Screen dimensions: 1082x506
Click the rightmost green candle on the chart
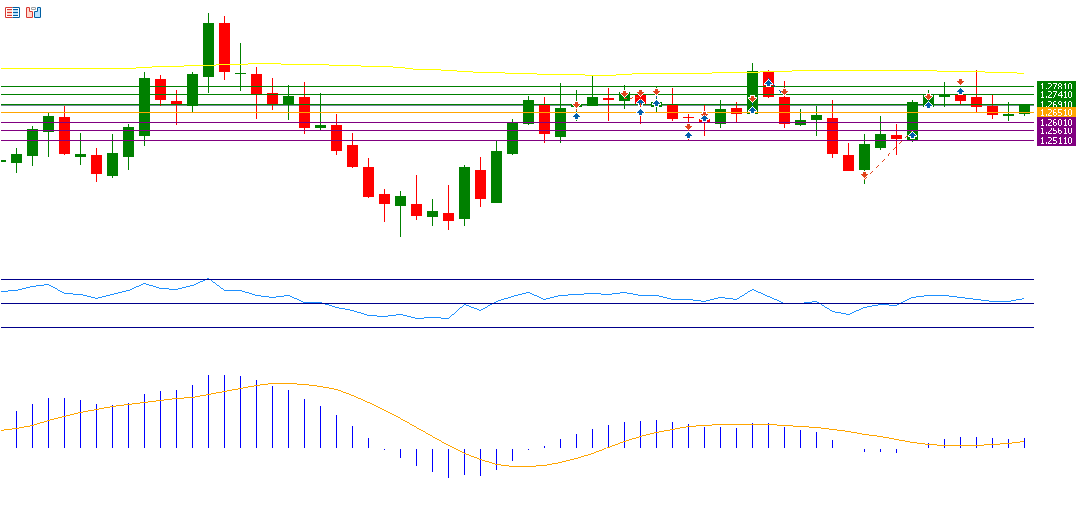click(x=1024, y=109)
